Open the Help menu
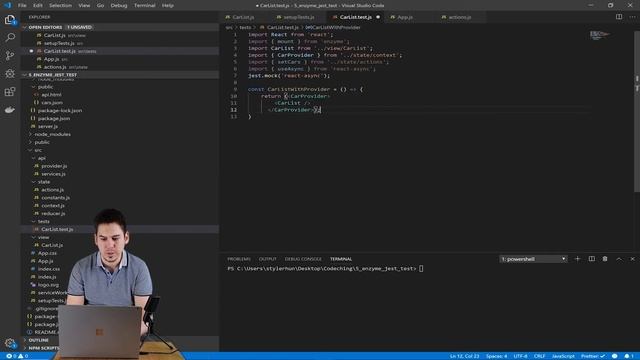 point(168,5)
